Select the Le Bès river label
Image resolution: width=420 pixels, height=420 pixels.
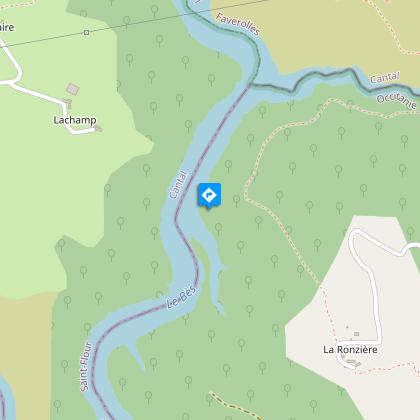click(x=182, y=297)
